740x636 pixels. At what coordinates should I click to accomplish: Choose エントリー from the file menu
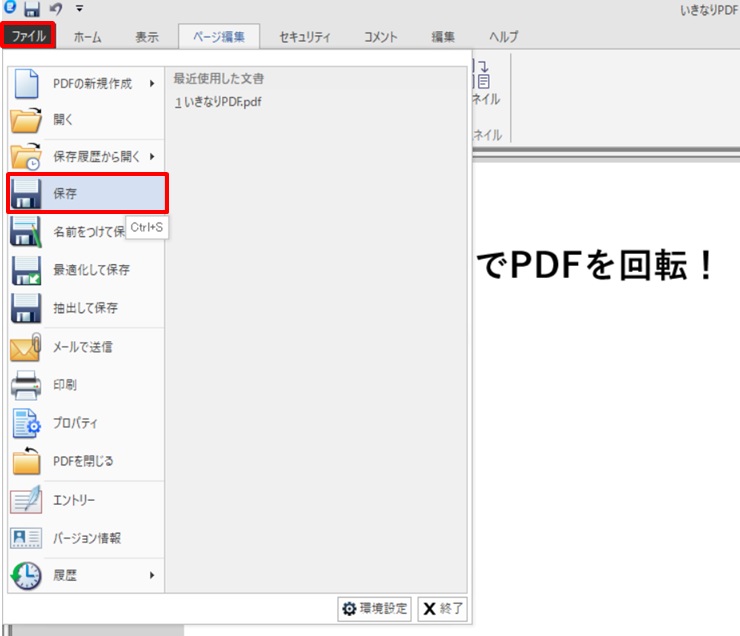pyautogui.click(x=74, y=500)
